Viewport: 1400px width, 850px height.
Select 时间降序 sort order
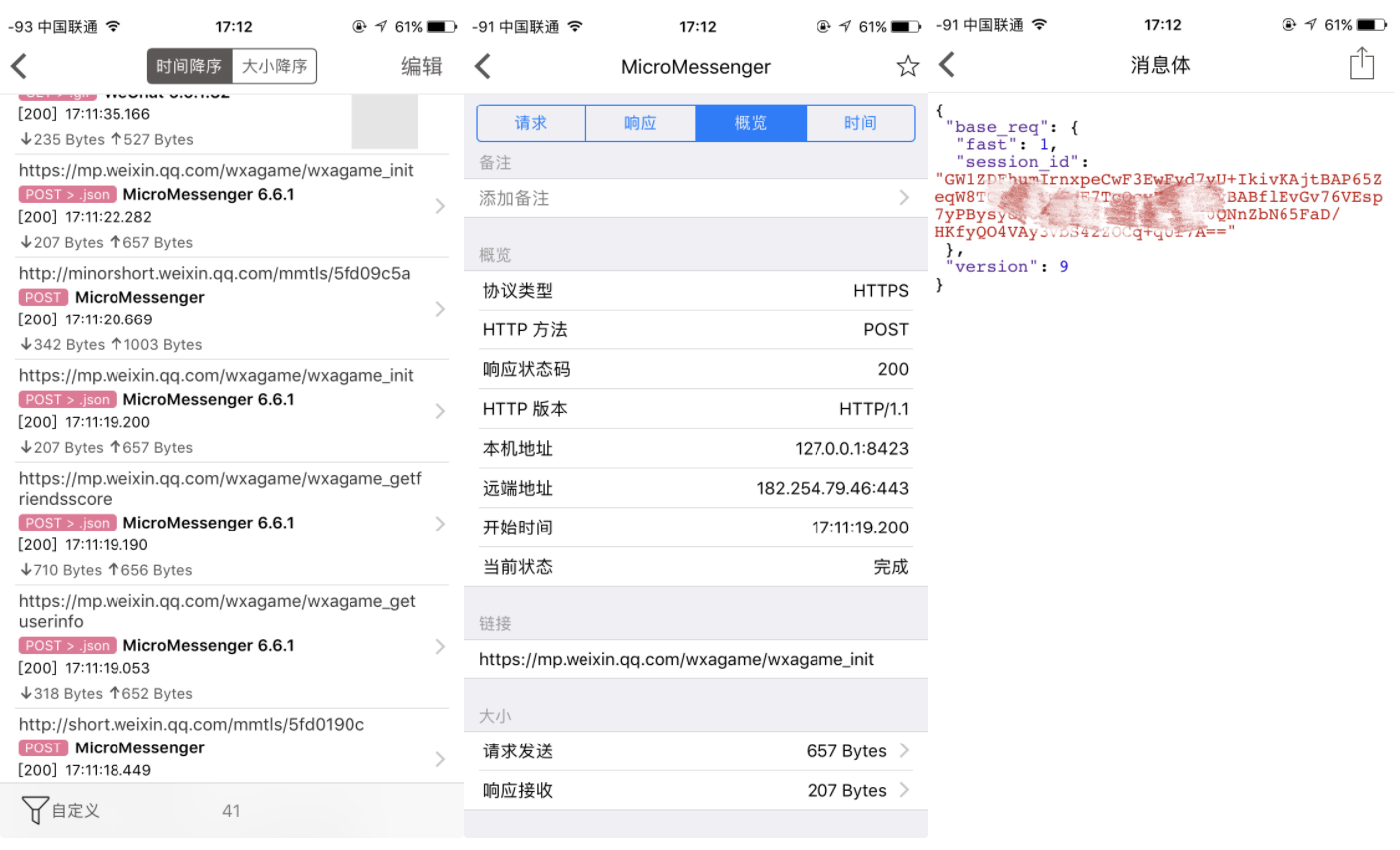(189, 66)
